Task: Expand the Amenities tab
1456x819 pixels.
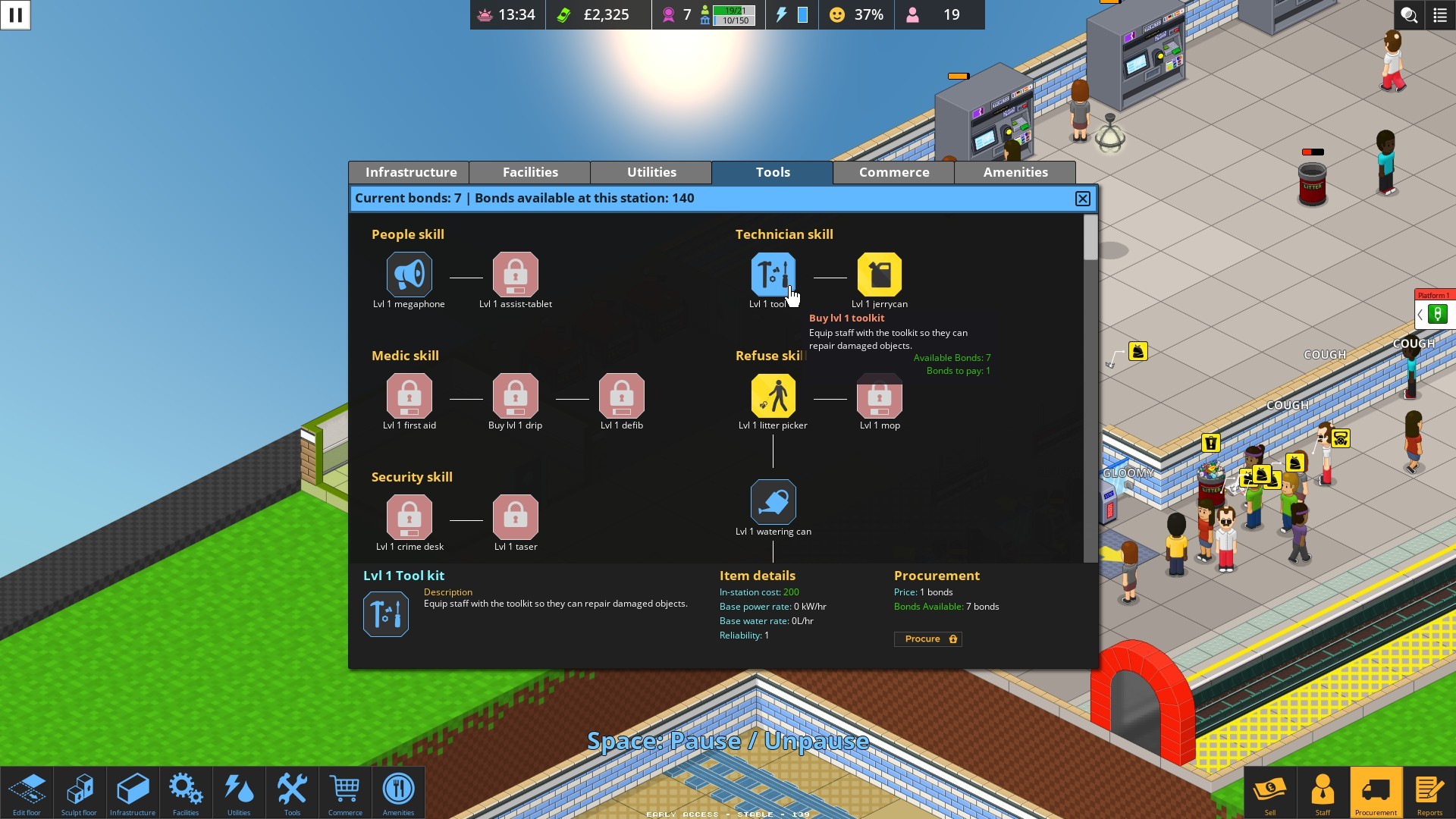Action: click(x=1015, y=172)
